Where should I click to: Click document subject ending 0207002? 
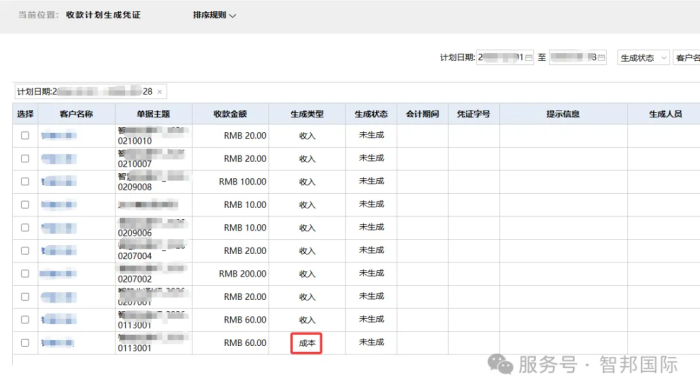tap(152, 274)
